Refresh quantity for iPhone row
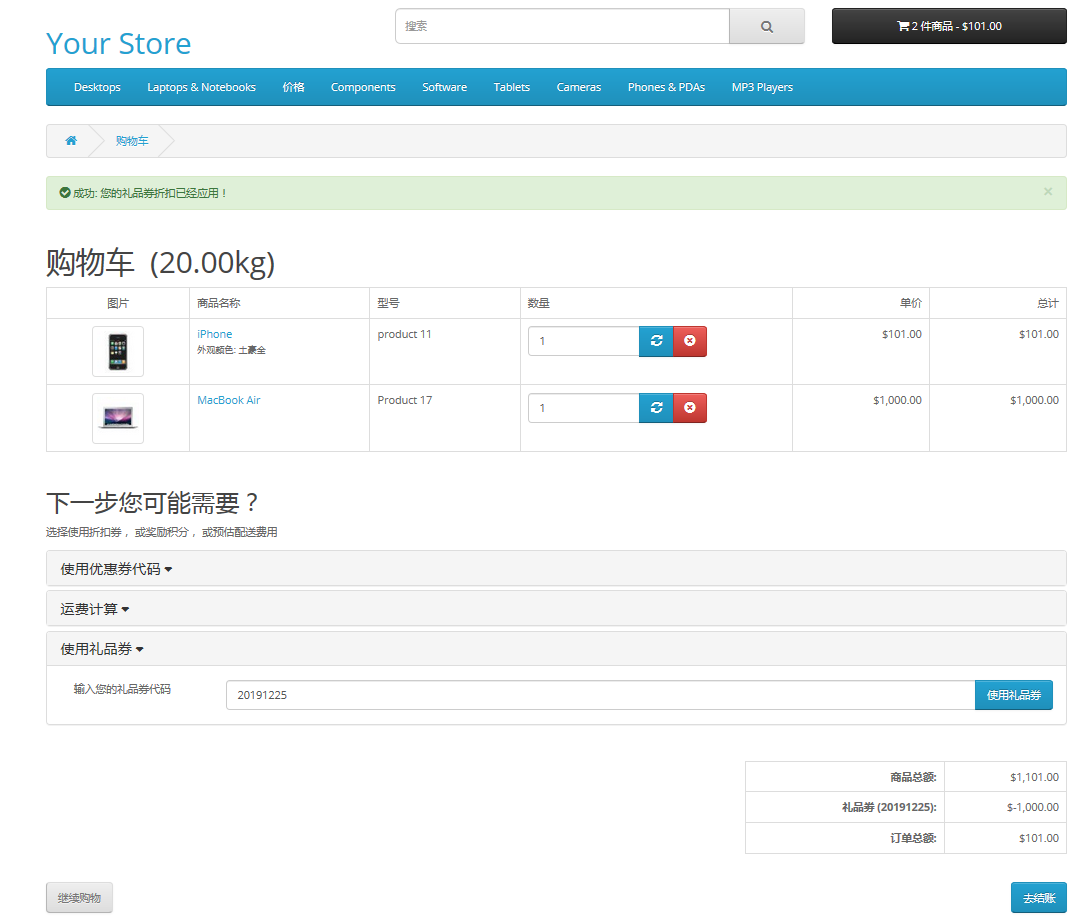Image resolution: width=1090 pixels, height=917 pixels. tap(656, 341)
